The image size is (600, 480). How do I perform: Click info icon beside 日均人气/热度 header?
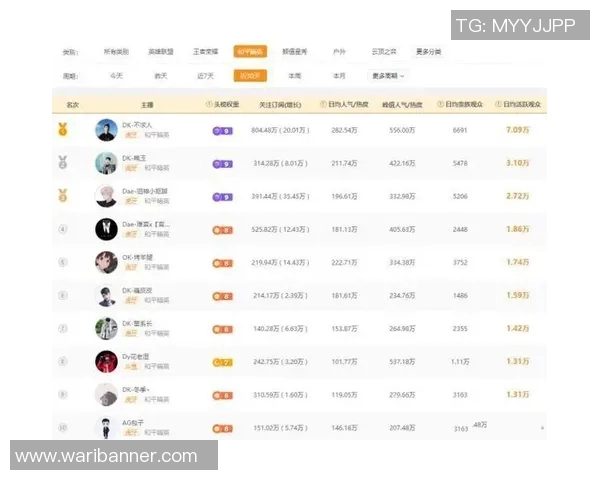pos(323,104)
